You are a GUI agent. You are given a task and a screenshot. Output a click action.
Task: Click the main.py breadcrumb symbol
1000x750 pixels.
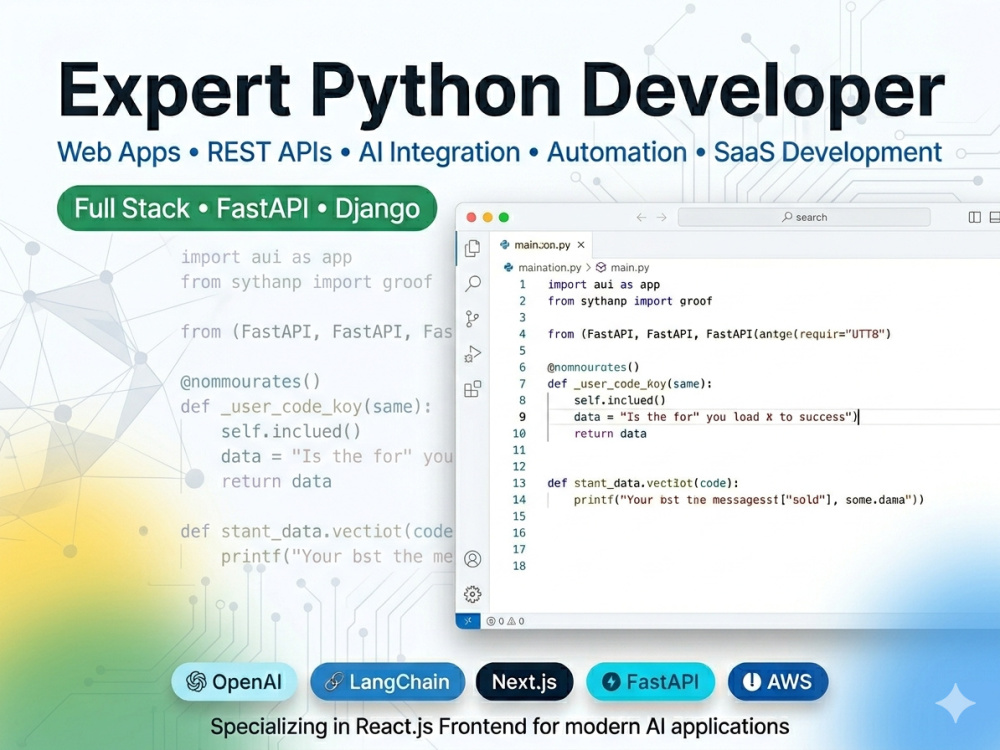point(629,267)
